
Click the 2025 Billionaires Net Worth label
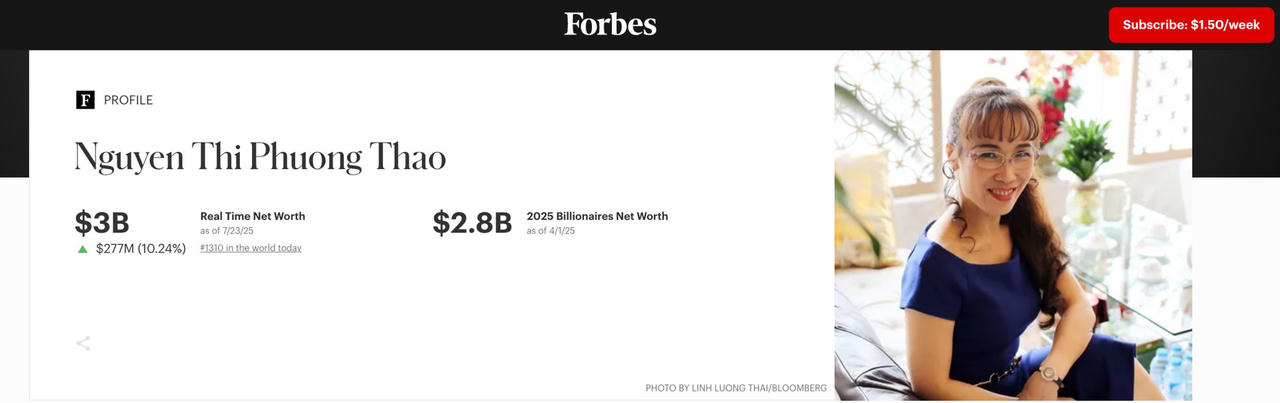tap(597, 216)
